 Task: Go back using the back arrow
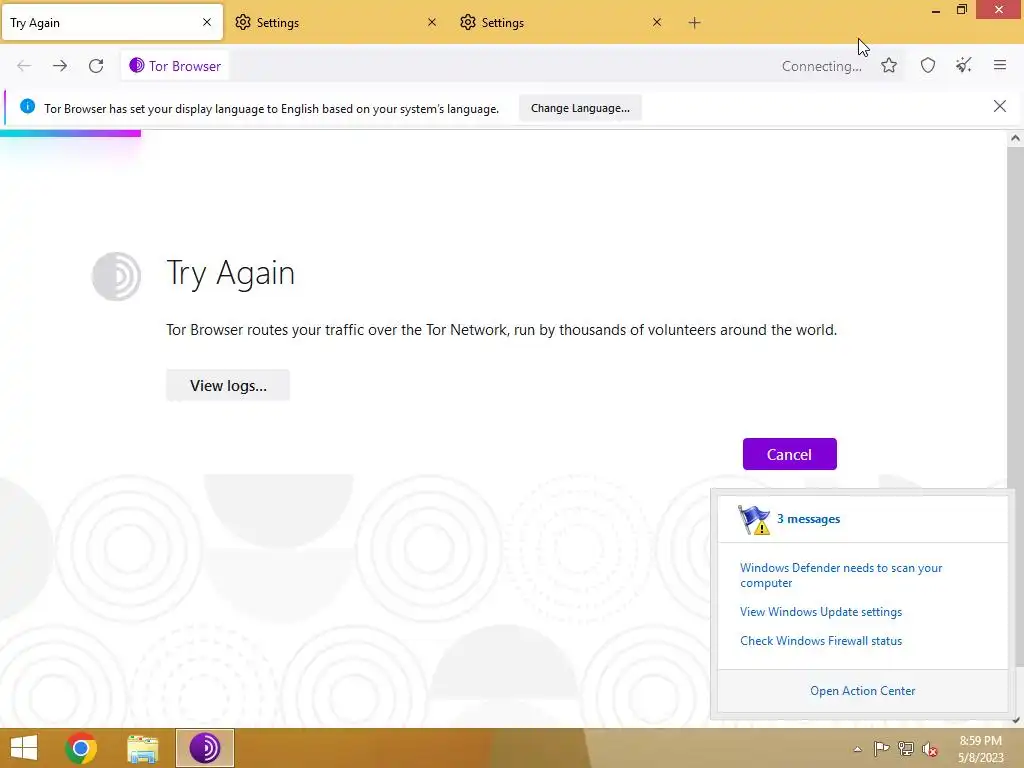point(24,66)
